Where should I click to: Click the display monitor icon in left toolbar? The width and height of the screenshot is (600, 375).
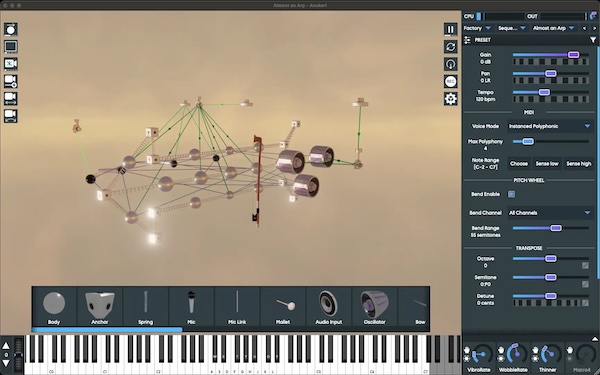pos(11,47)
